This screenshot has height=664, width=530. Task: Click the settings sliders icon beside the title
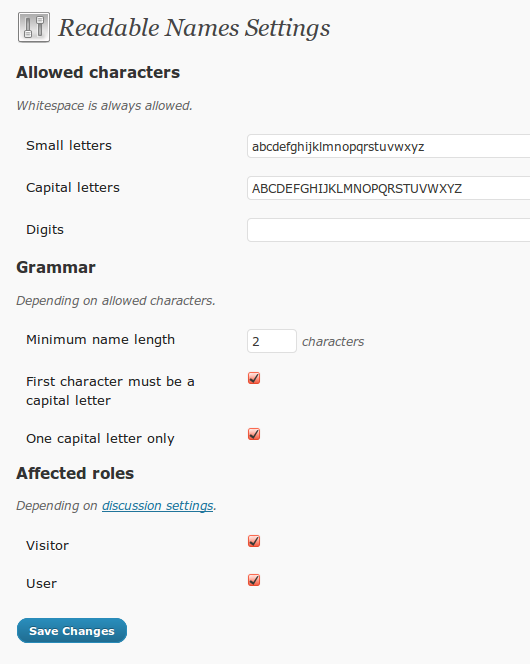click(34, 28)
